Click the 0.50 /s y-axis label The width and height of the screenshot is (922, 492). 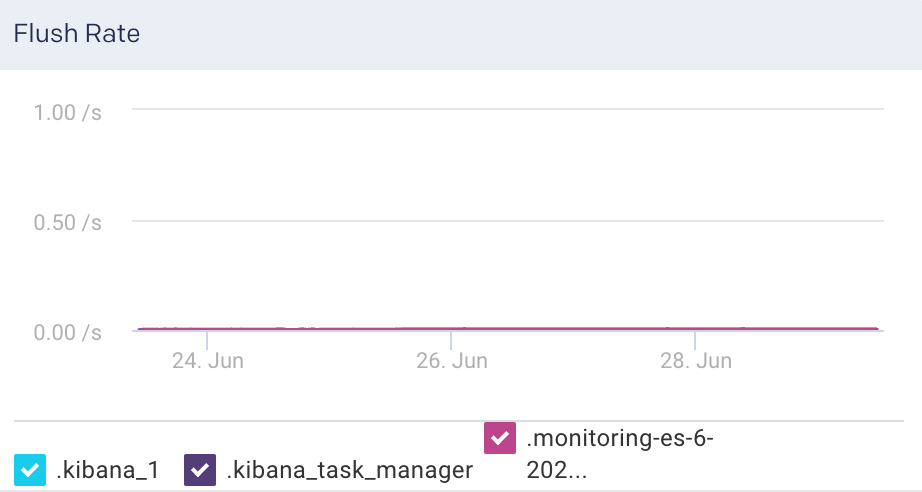coord(68,222)
